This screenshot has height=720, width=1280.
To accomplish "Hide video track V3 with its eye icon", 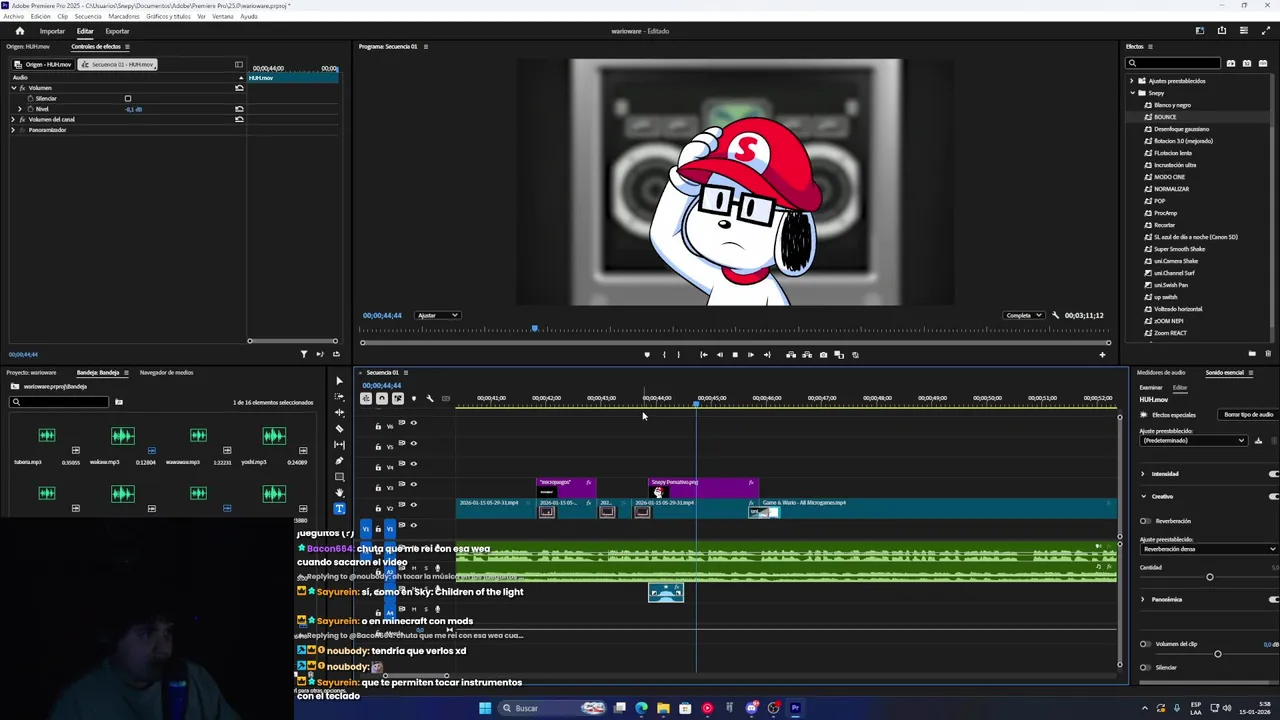I will click(x=414, y=484).
